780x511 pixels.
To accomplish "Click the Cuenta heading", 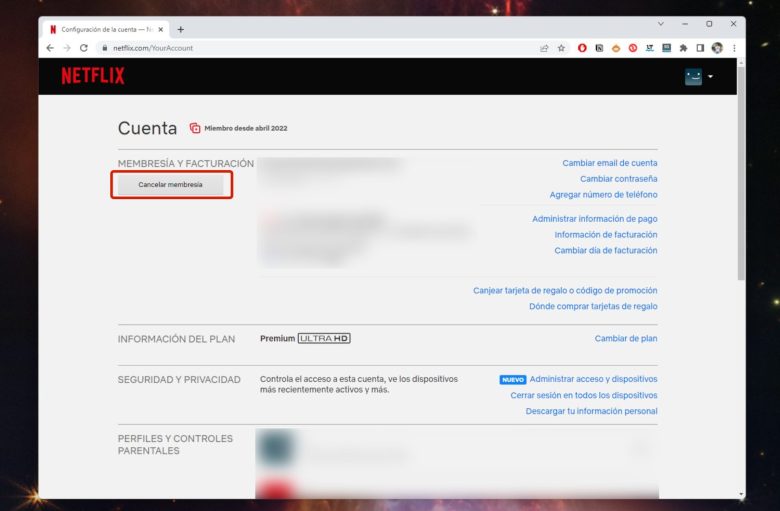I will point(147,128).
